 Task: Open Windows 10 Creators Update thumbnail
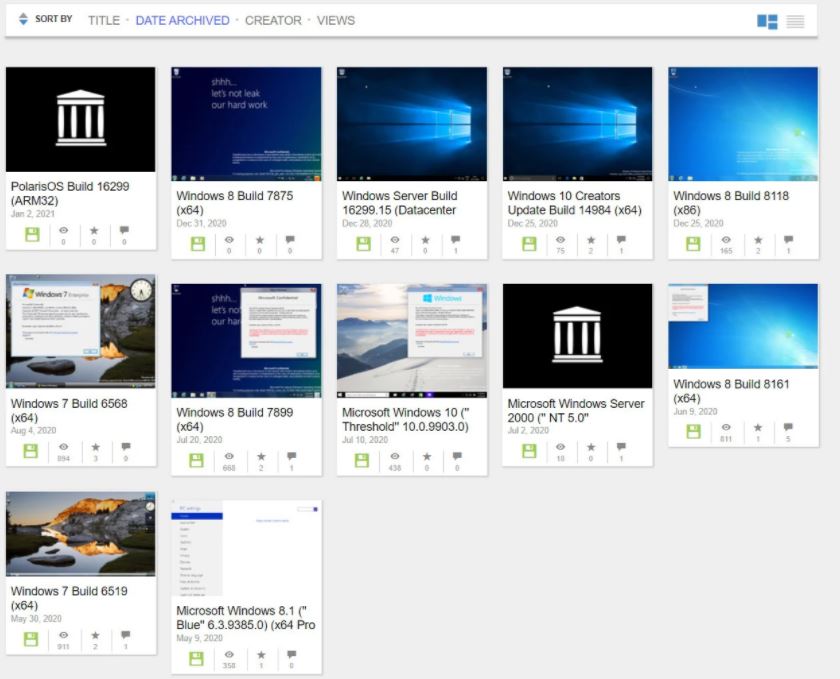point(578,124)
